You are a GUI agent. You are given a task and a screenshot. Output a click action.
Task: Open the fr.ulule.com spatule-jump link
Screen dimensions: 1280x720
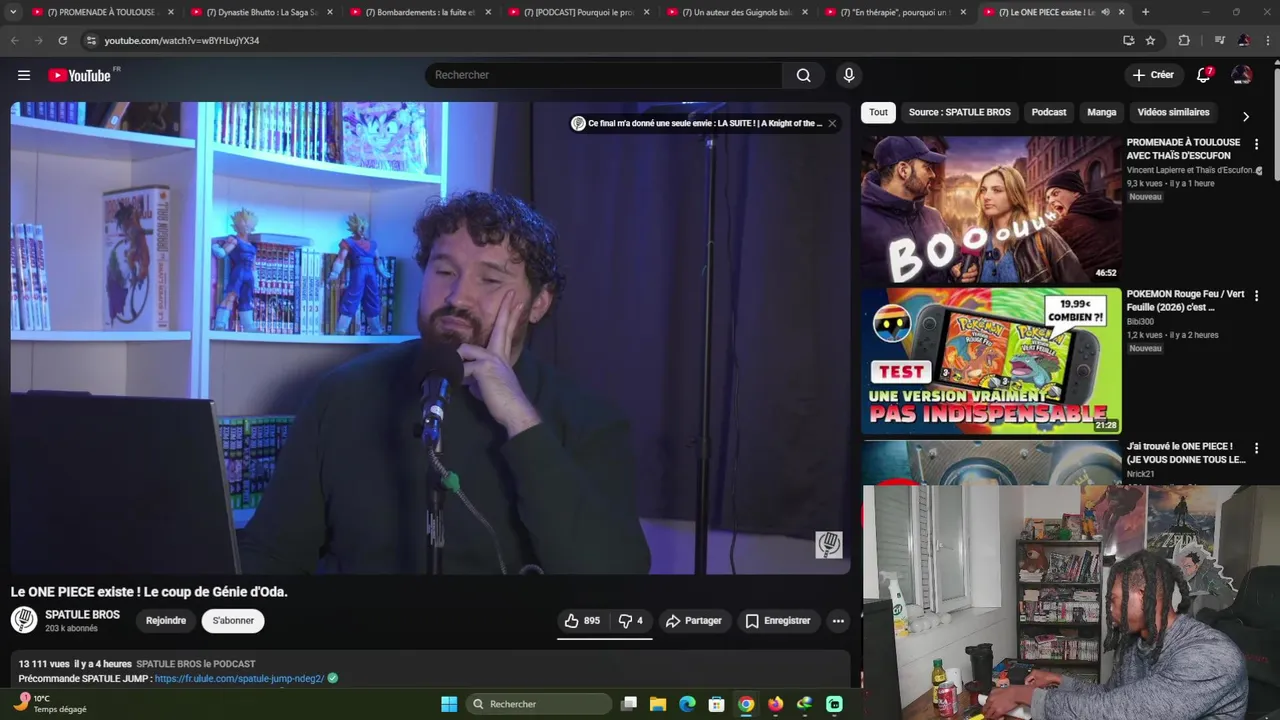click(x=239, y=678)
